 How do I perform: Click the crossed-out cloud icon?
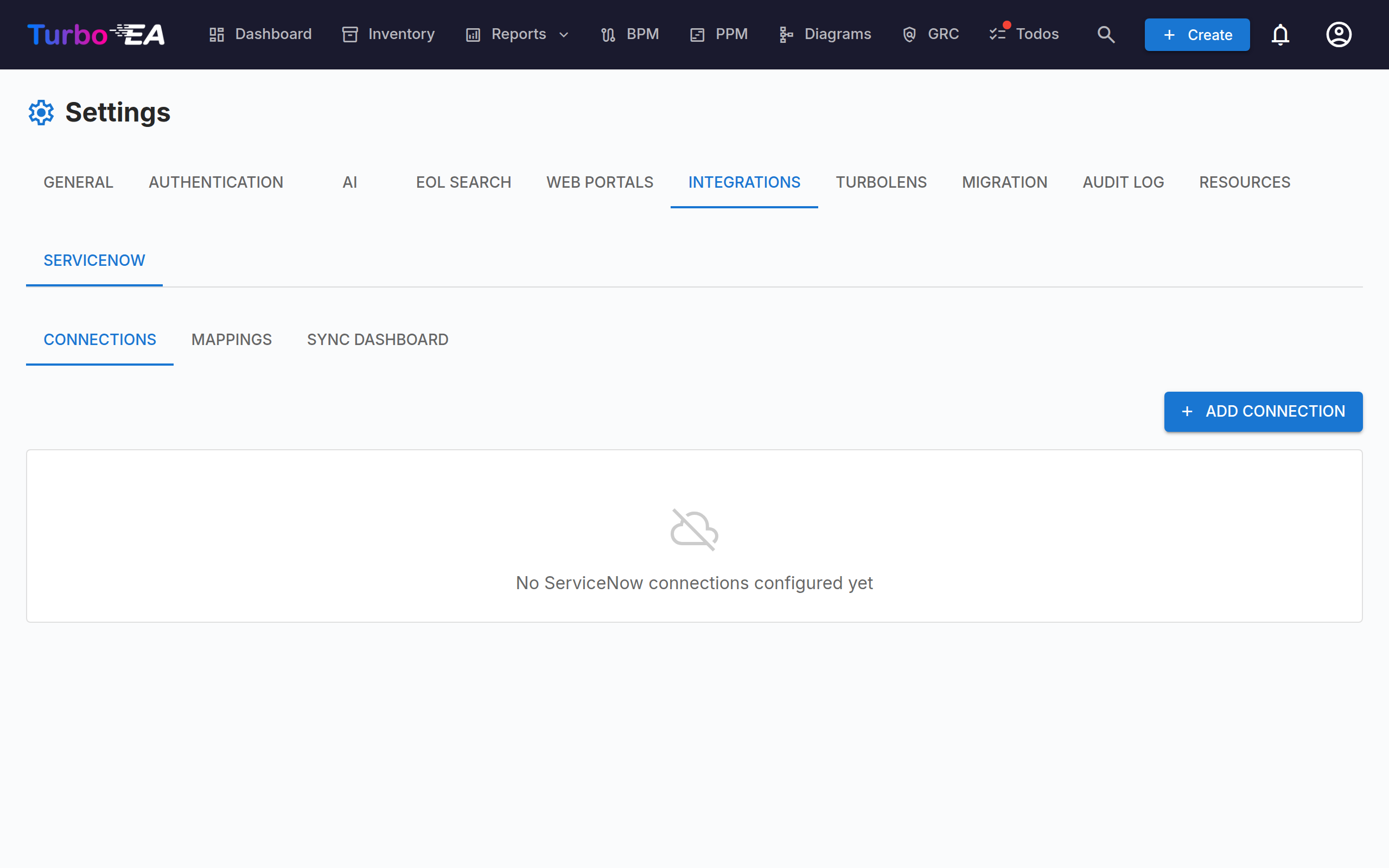point(694,529)
